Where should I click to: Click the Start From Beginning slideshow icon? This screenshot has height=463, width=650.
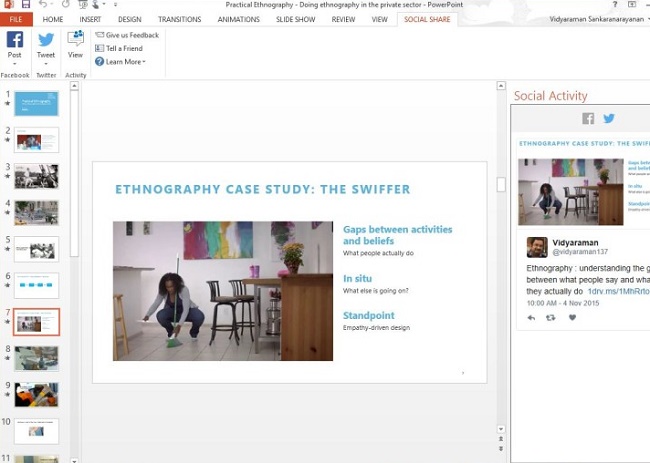(x=82, y=5)
